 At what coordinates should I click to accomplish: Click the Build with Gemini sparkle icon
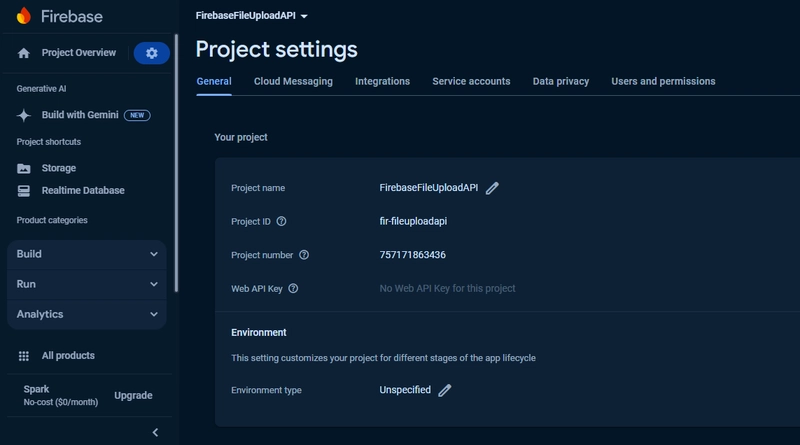[23, 115]
